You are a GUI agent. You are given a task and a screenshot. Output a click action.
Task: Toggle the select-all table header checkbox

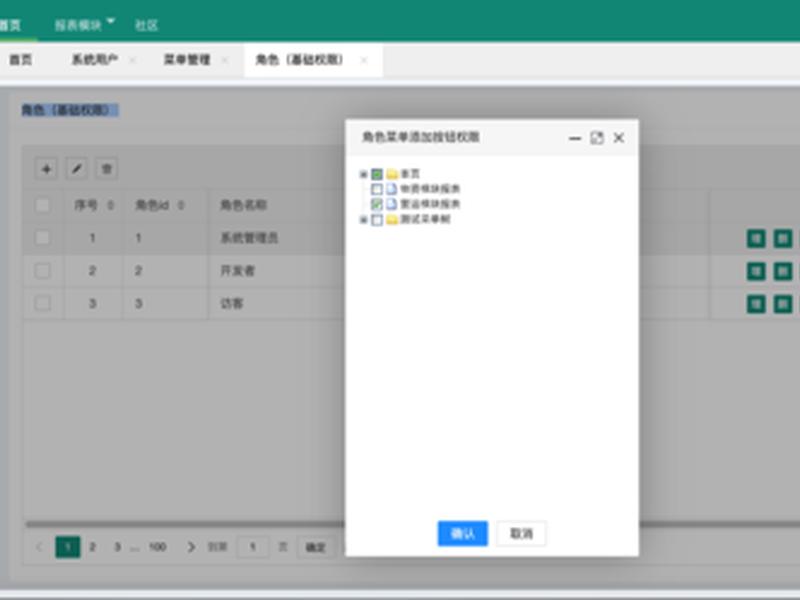[x=42, y=205]
